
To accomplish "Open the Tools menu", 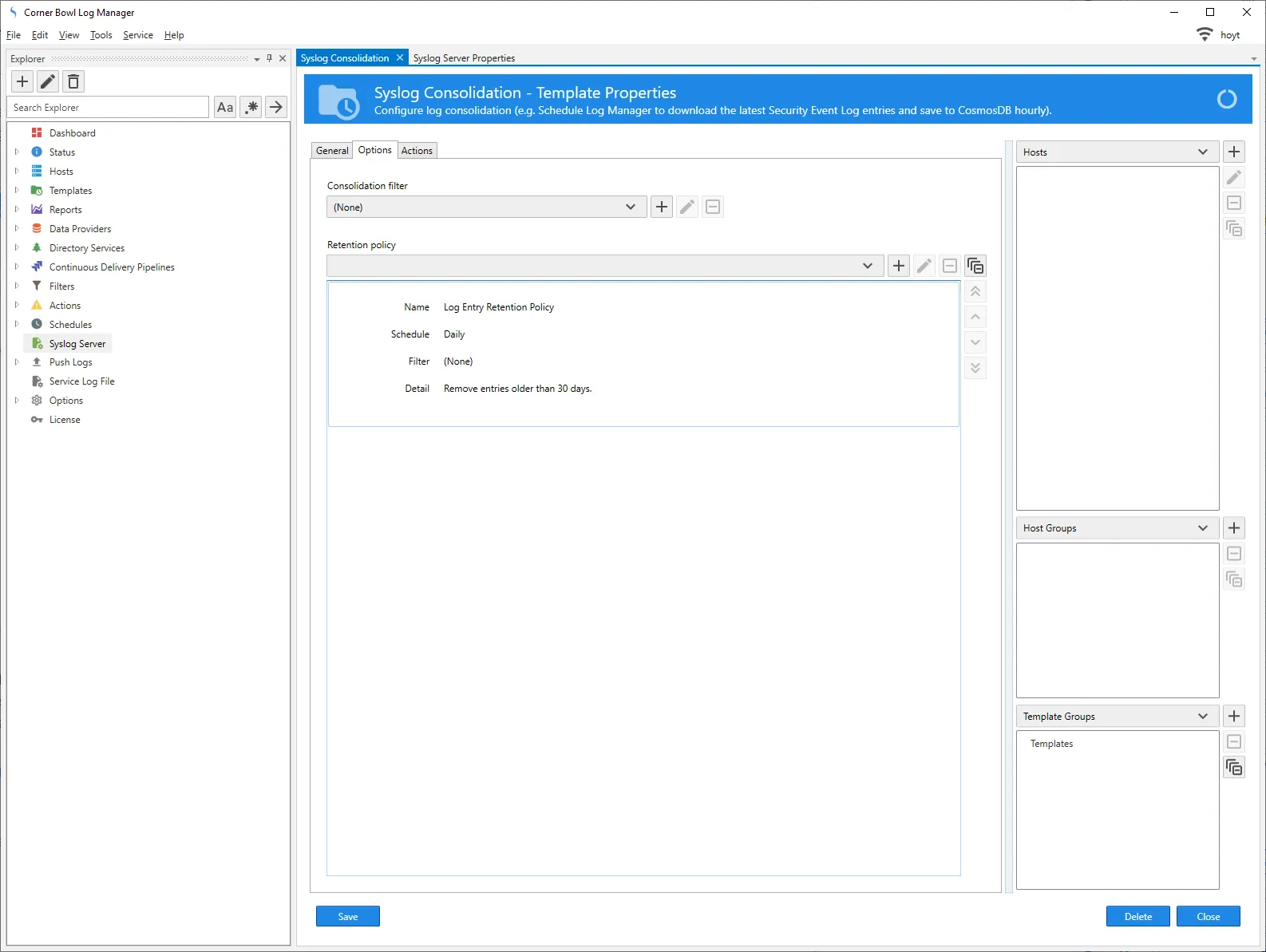I will tap(101, 35).
